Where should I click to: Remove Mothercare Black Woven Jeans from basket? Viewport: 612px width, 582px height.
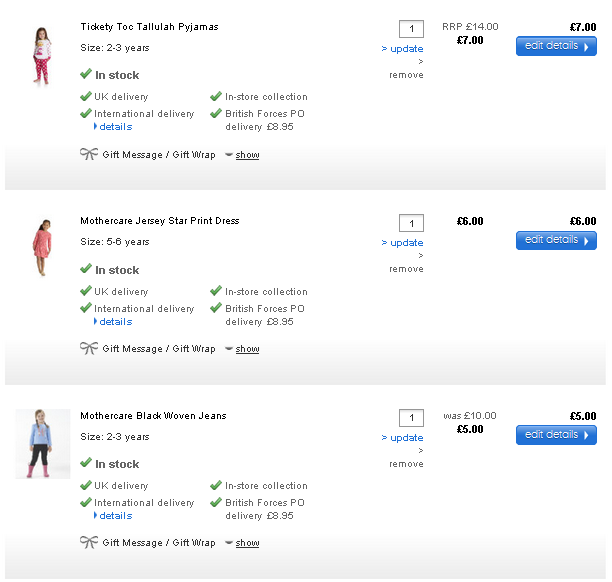[x=406, y=464]
